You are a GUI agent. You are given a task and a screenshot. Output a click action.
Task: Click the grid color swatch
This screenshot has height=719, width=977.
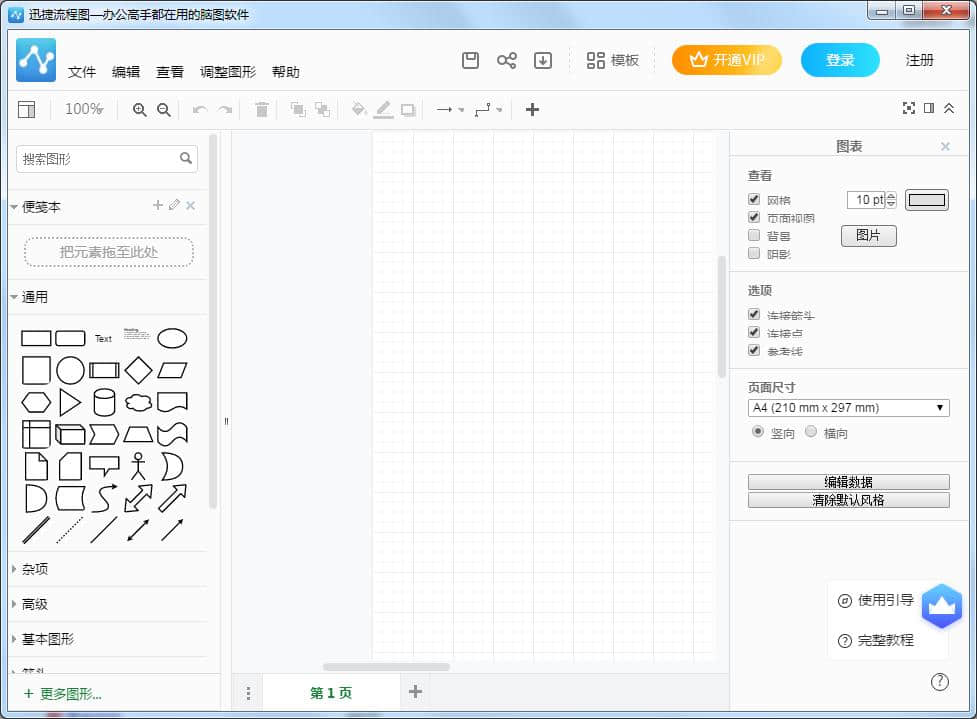point(926,200)
